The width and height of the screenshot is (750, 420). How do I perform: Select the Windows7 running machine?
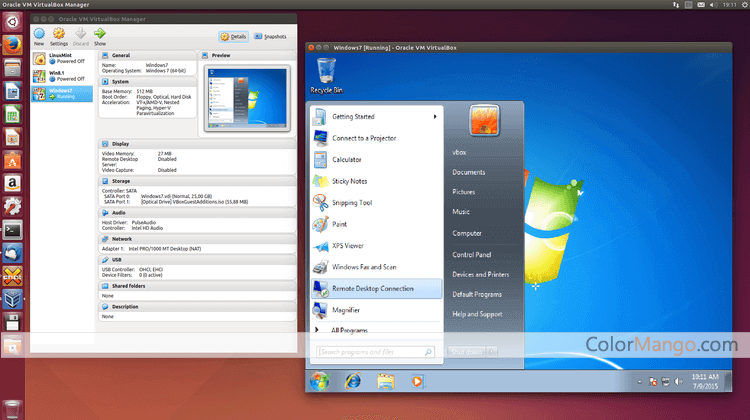coord(62,93)
